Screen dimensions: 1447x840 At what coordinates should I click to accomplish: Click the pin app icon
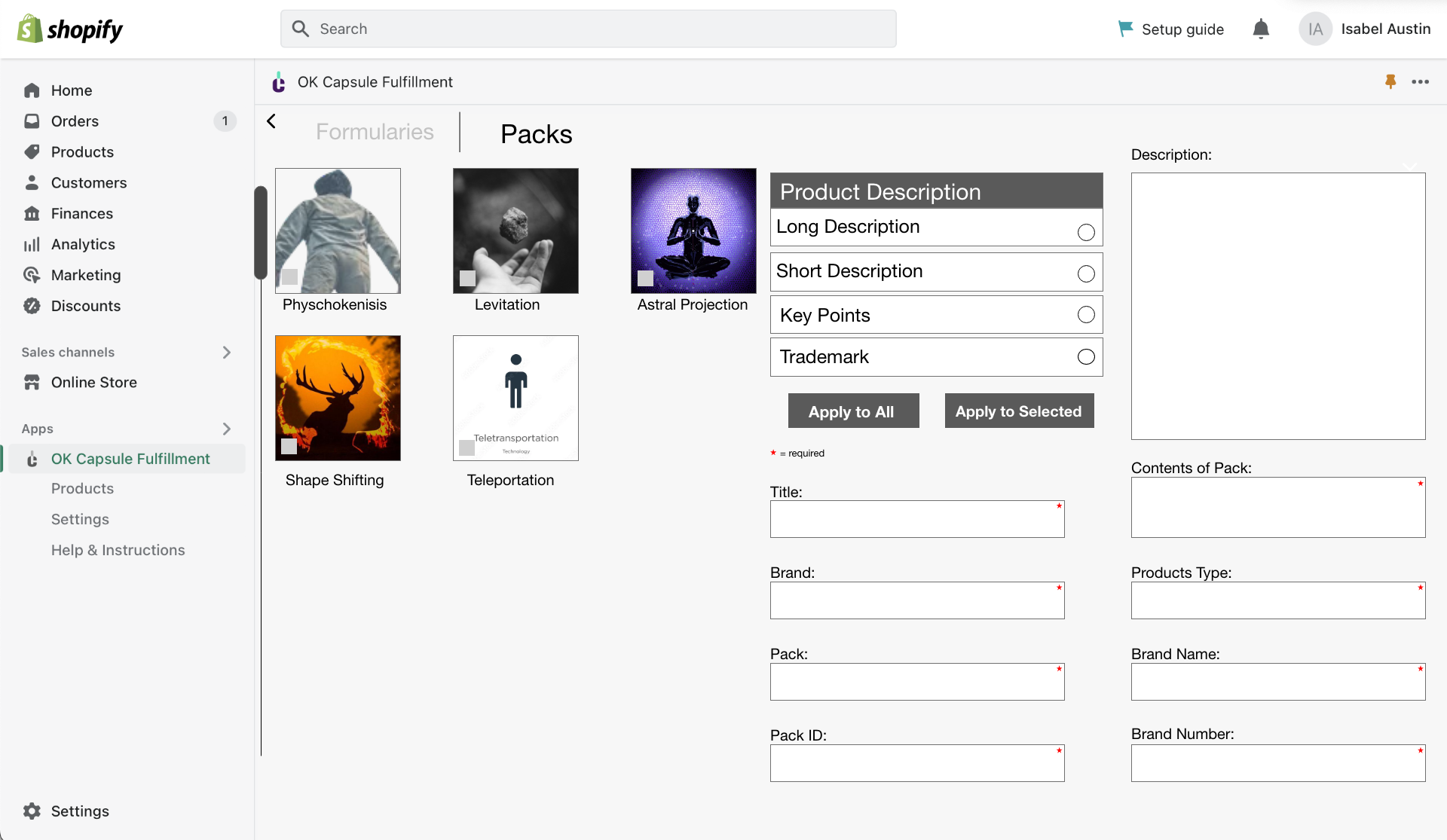click(1390, 81)
